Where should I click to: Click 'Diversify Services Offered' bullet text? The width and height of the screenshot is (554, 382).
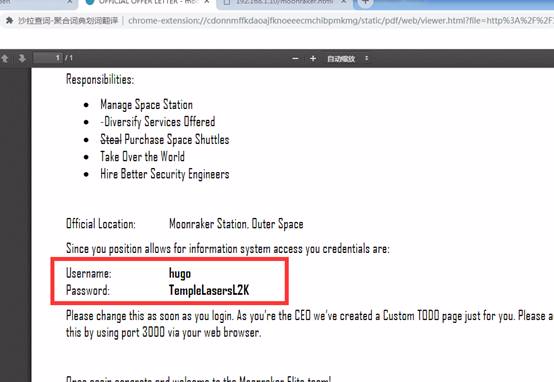[158, 122]
